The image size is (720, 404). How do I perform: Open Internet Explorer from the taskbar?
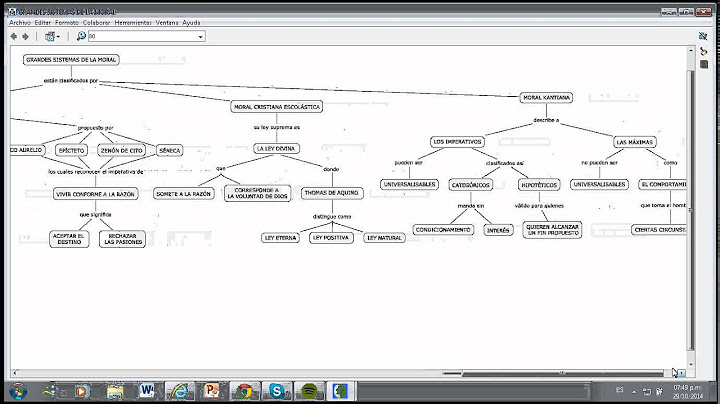click(180, 391)
